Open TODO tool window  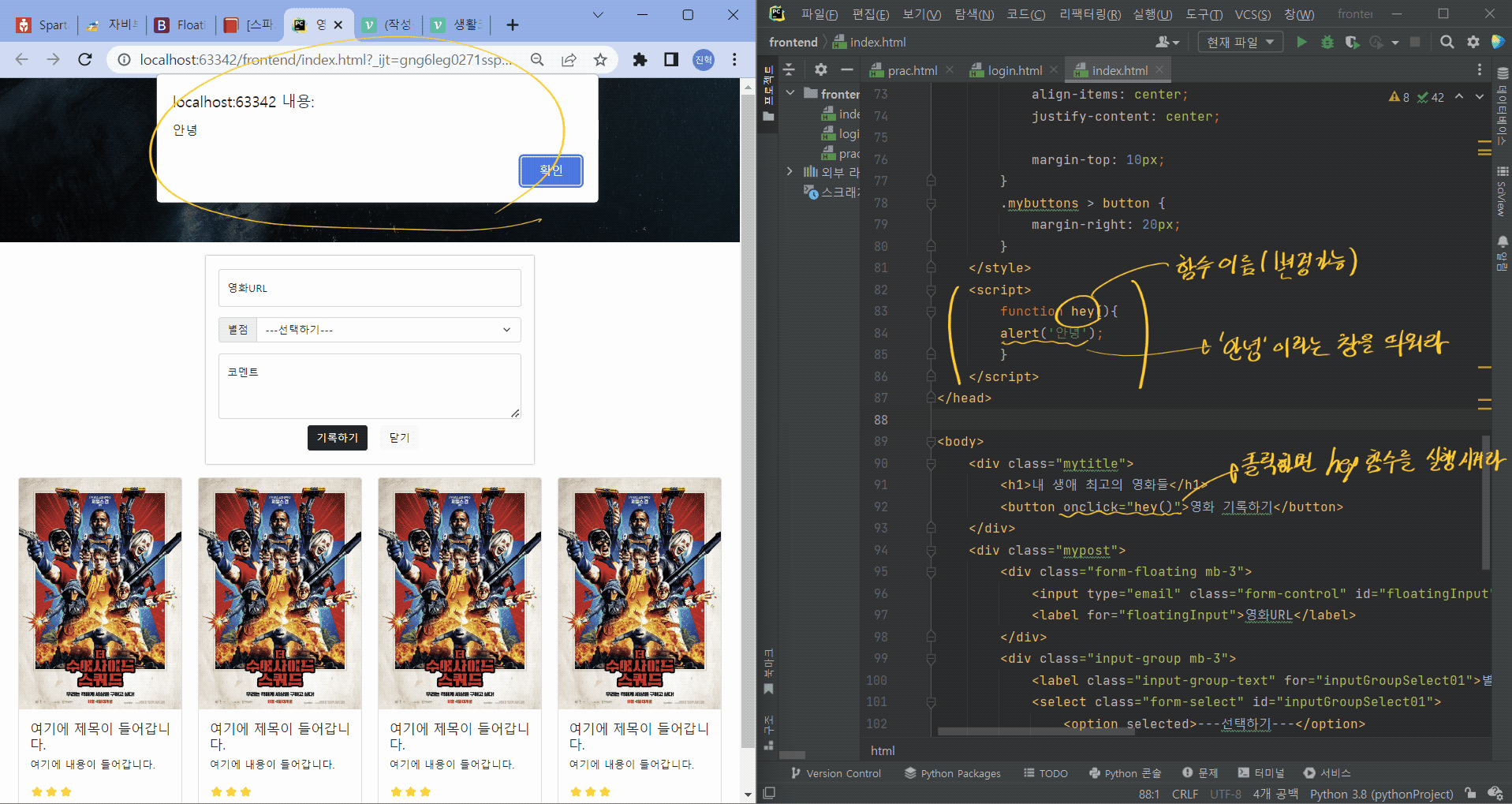1046,773
